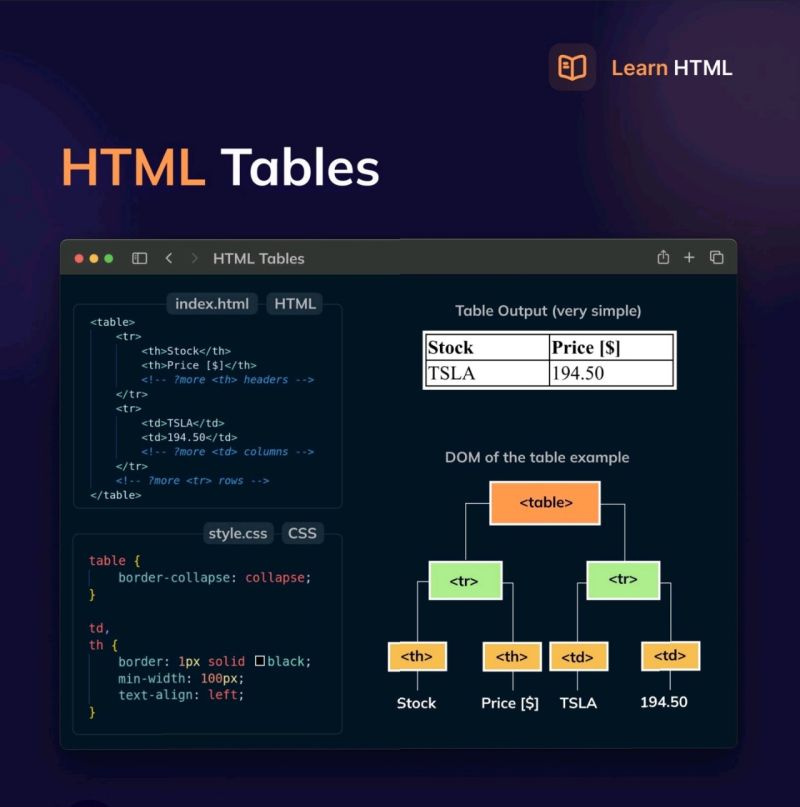800x807 pixels.
Task: Click the orange <table> DOM node
Action: pyautogui.click(x=545, y=503)
